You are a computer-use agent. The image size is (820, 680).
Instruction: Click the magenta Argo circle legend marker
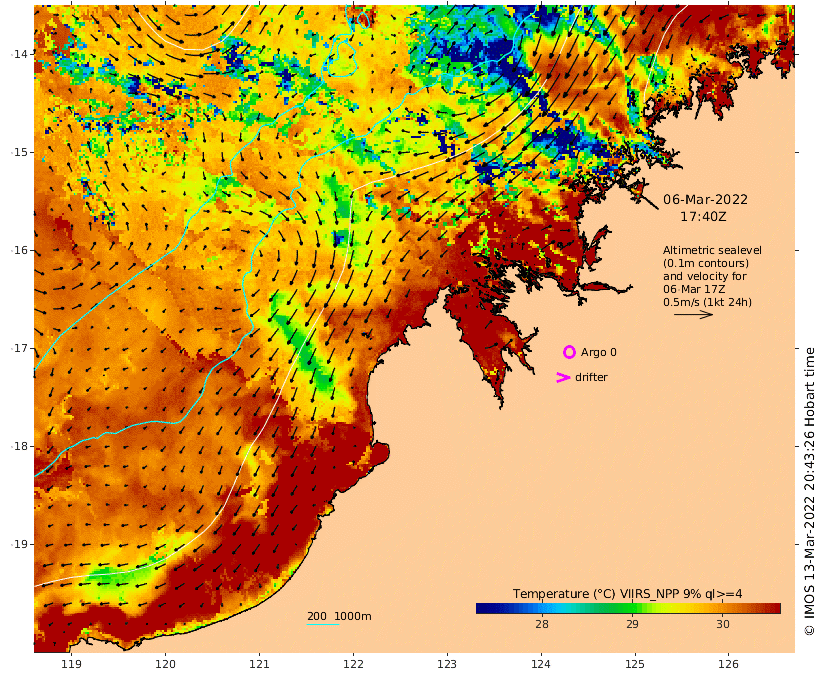569,352
